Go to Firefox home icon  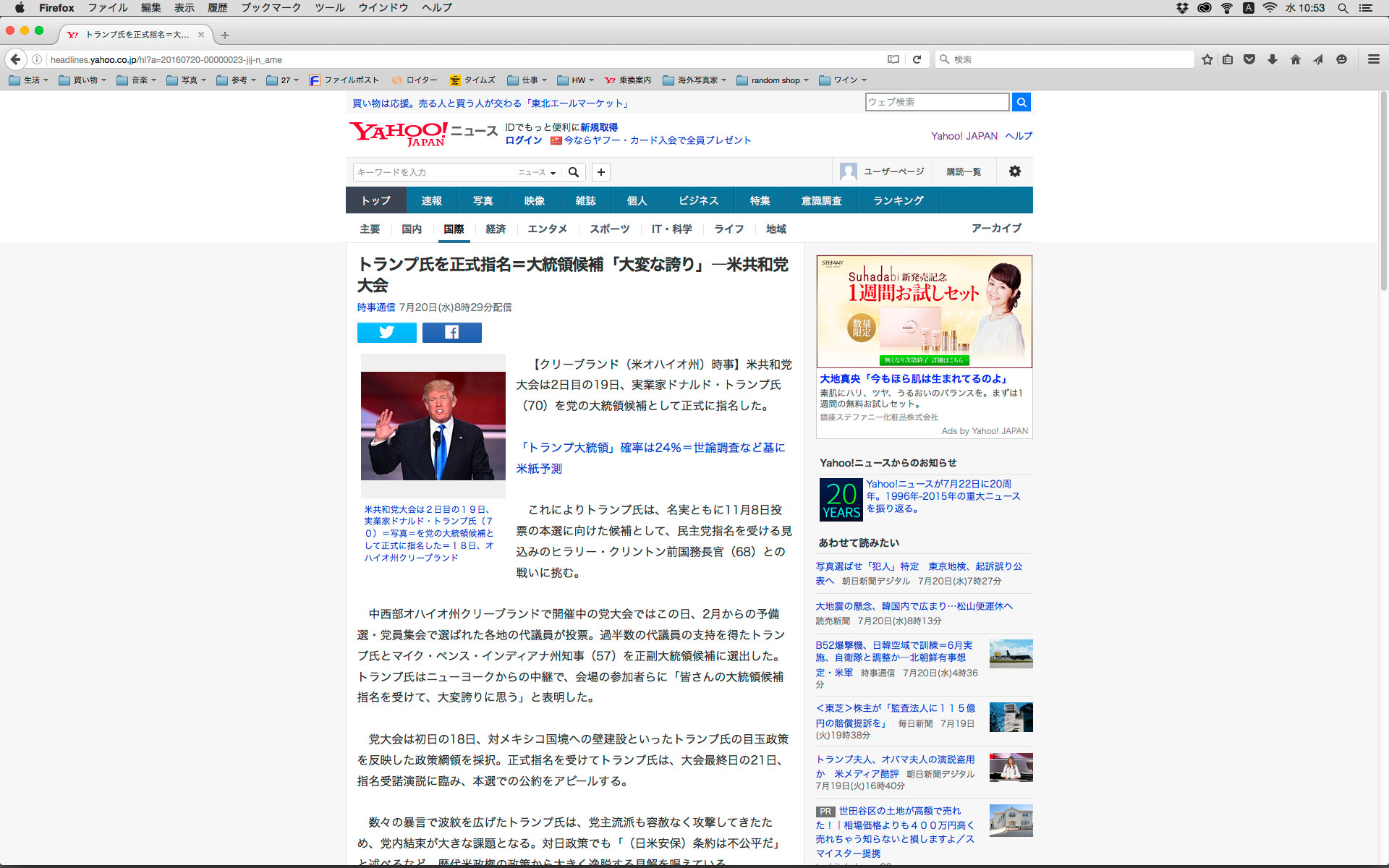1295,59
